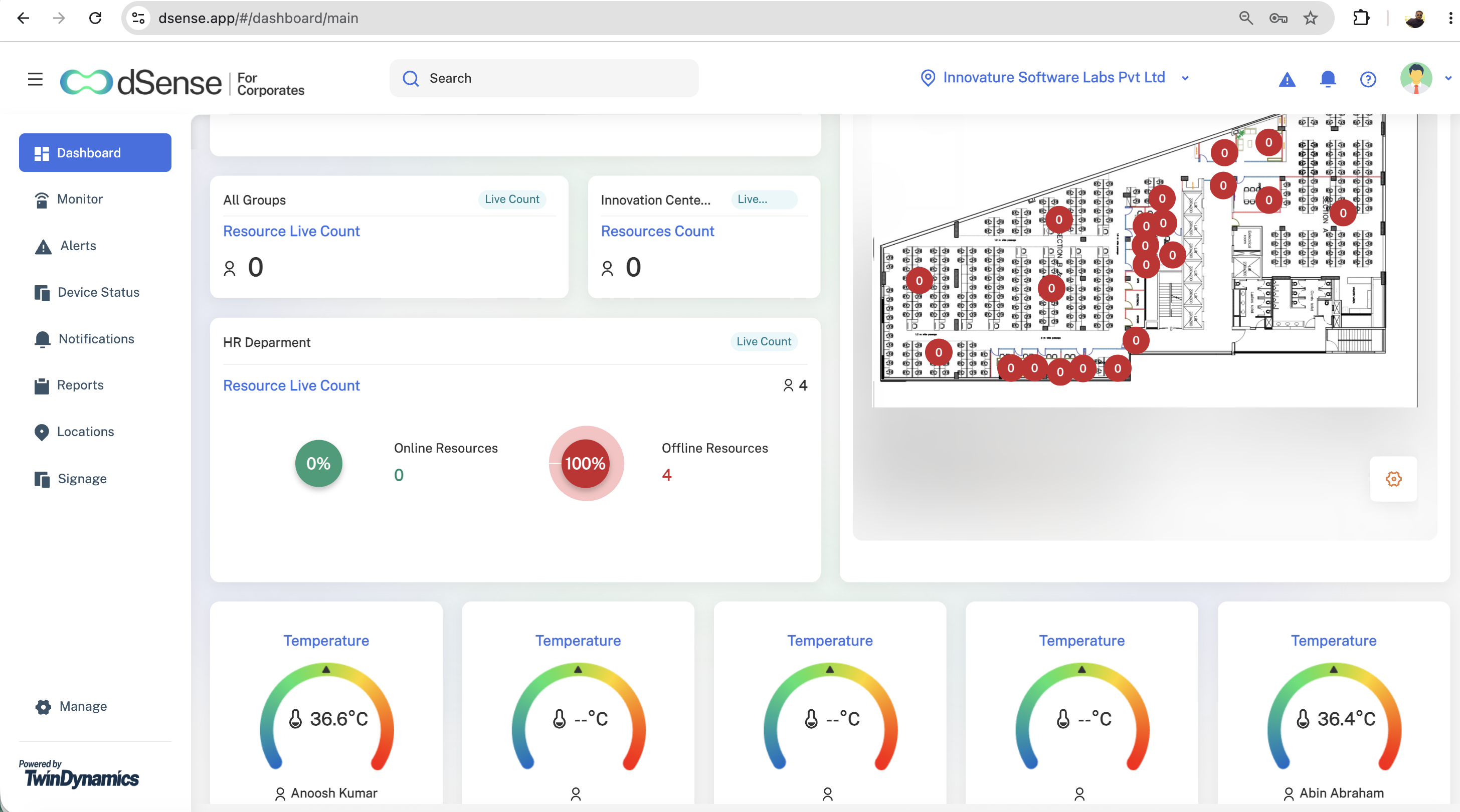The width and height of the screenshot is (1460, 812).
Task: Click the Monitor sidebar icon
Action: click(42, 199)
